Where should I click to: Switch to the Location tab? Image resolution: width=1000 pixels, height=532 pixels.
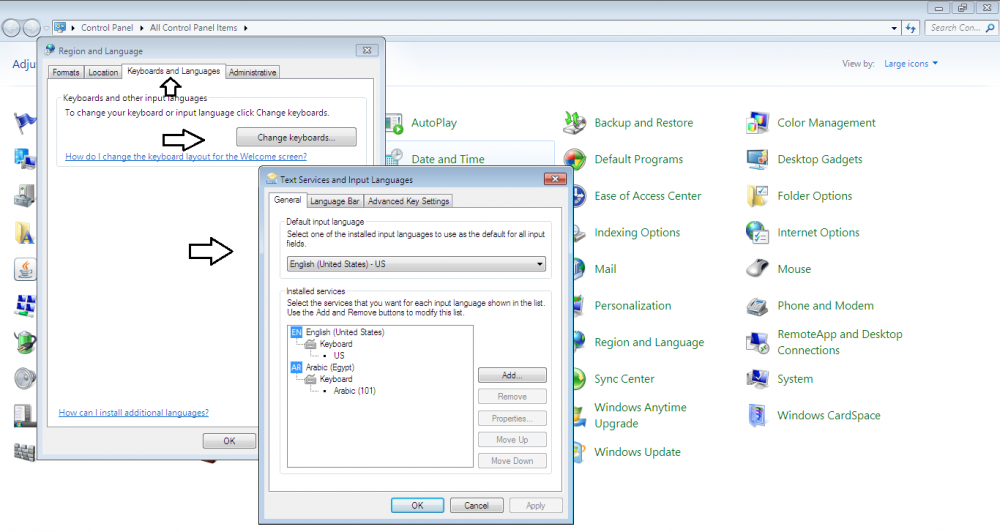point(103,73)
